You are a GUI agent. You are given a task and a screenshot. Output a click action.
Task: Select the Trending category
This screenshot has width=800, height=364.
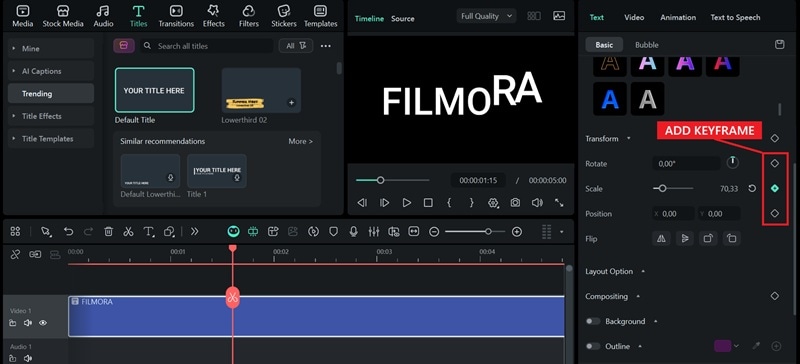[x=51, y=93]
